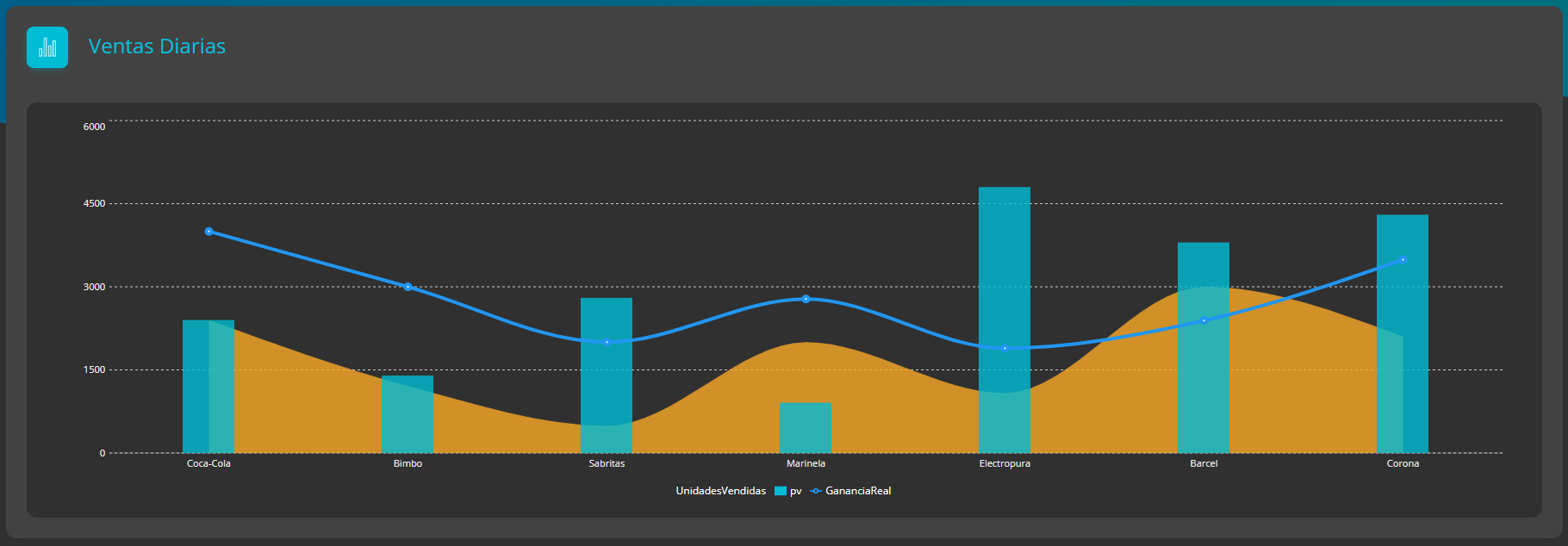Click GananciaReal line point above Corona
This screenshot has height=546, width=1568.
point(1403,259)
